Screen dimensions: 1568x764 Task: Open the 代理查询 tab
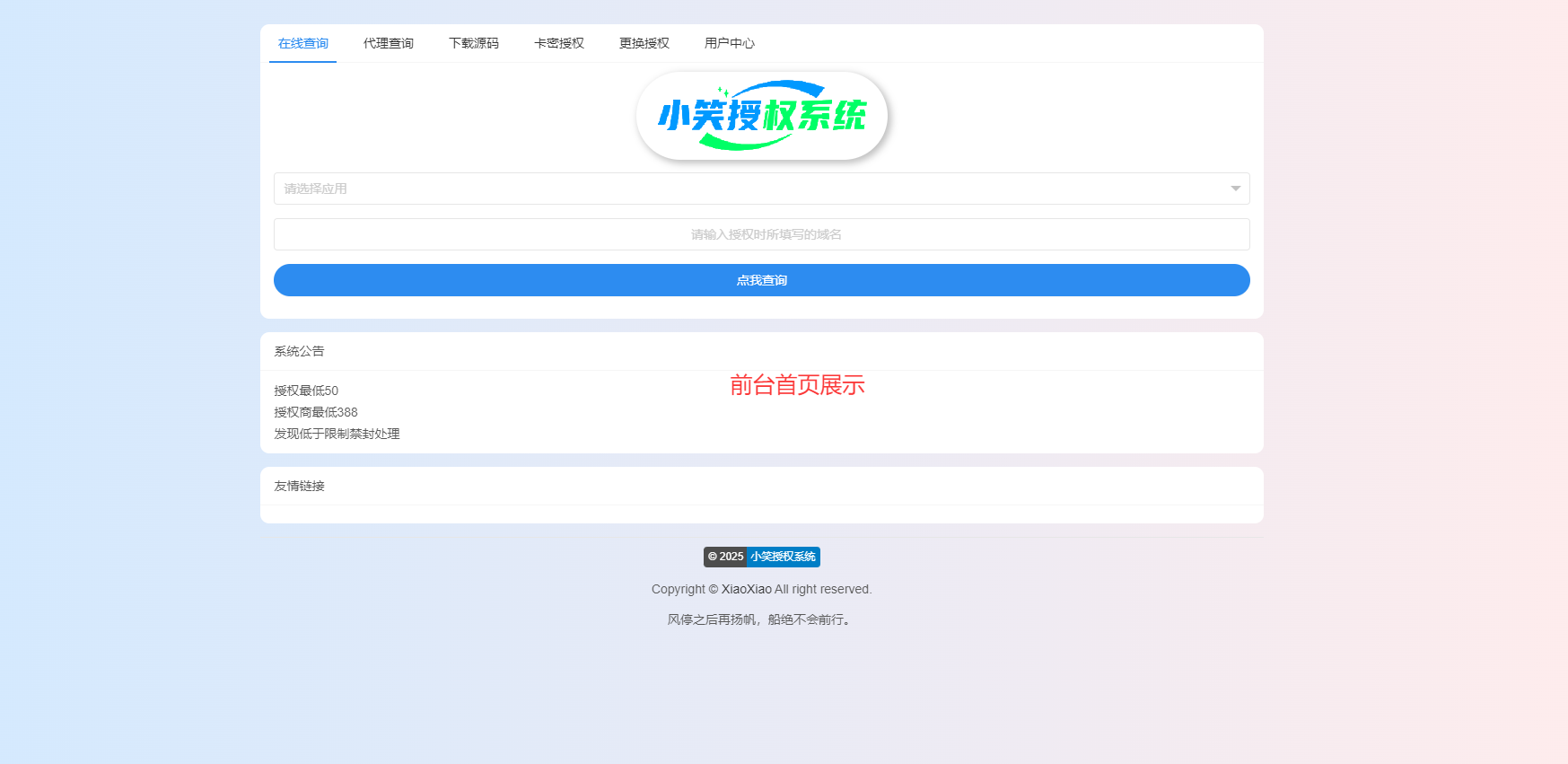pyautogui.click(x=388, y=43)
